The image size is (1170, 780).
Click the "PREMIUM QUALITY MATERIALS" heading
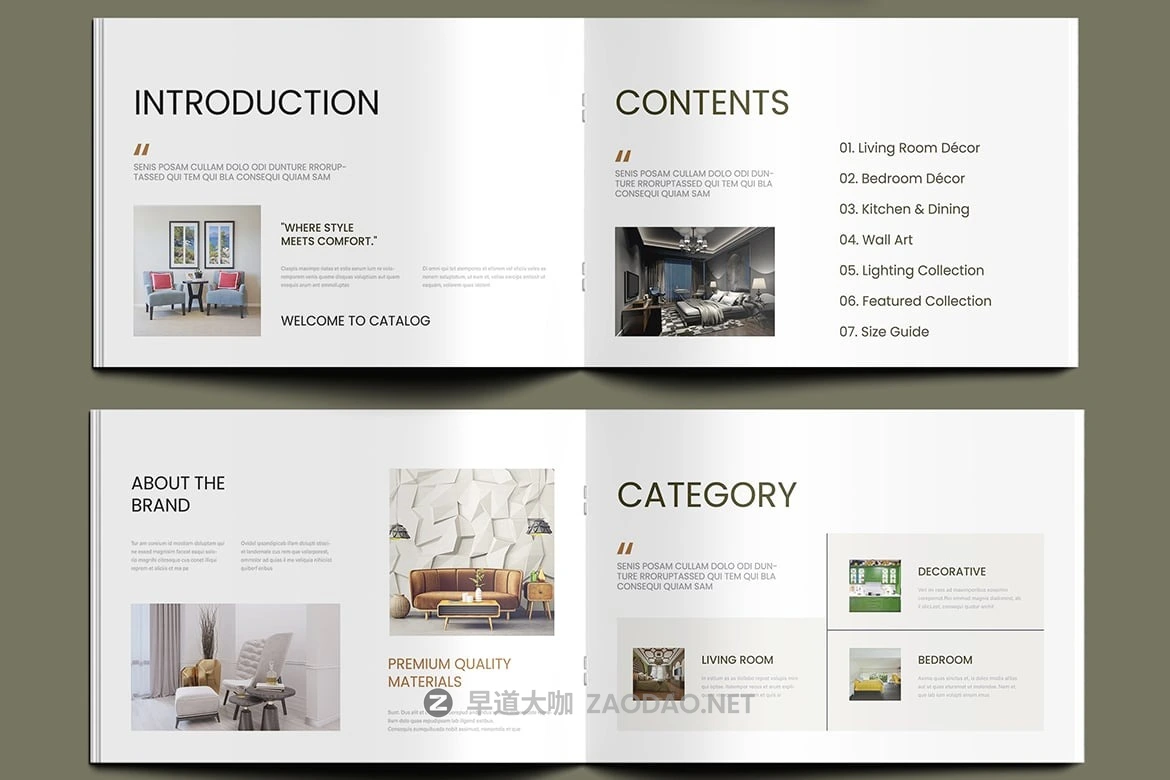coord(449,673)
